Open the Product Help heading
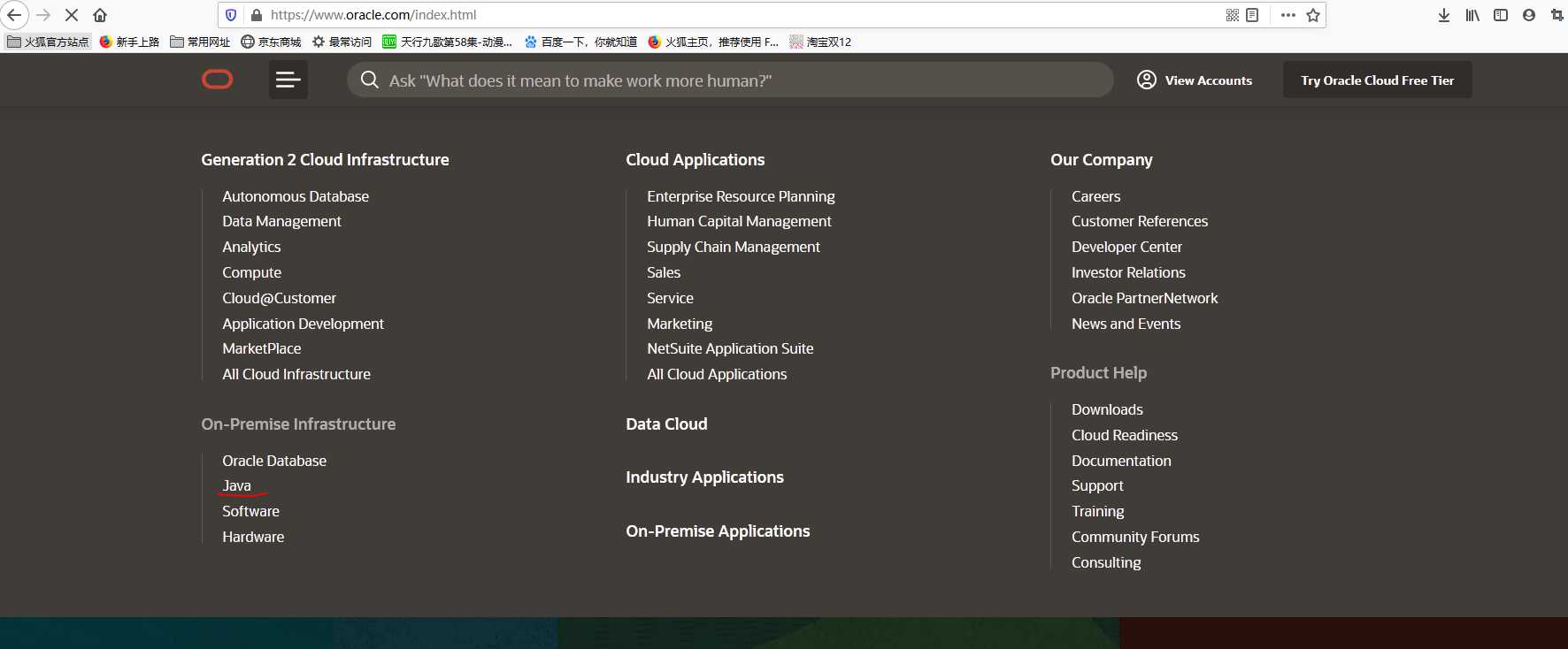 click(x=1099, y=373)
